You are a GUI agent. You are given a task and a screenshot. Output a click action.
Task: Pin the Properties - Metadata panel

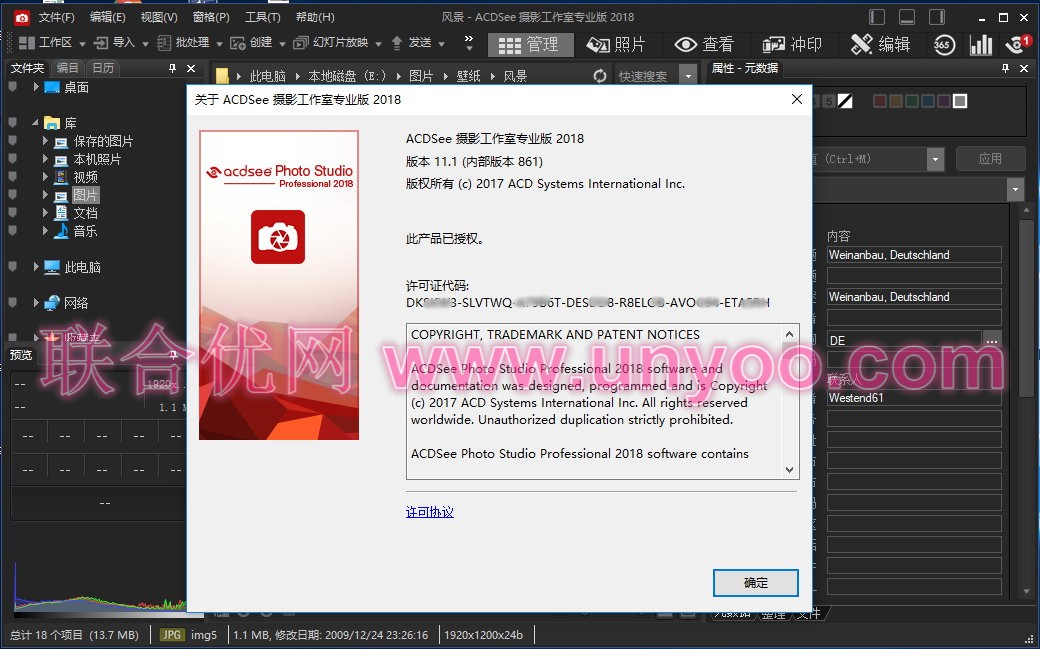(1006, 68)
